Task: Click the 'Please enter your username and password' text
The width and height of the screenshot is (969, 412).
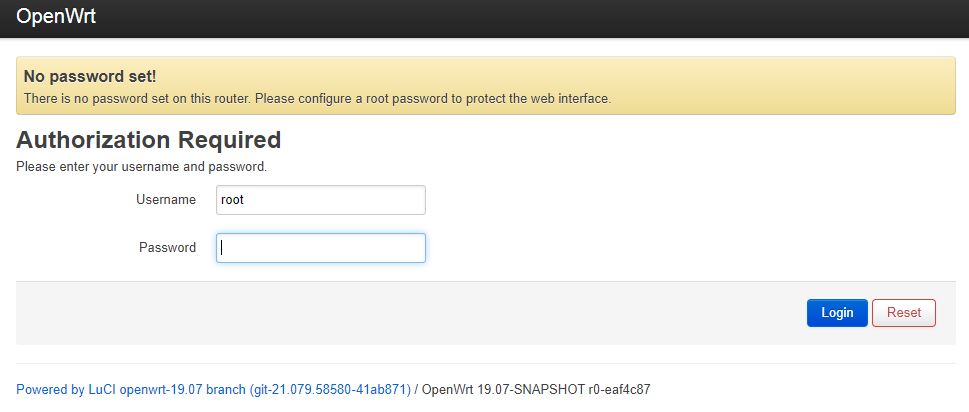Action: (142, 167)
